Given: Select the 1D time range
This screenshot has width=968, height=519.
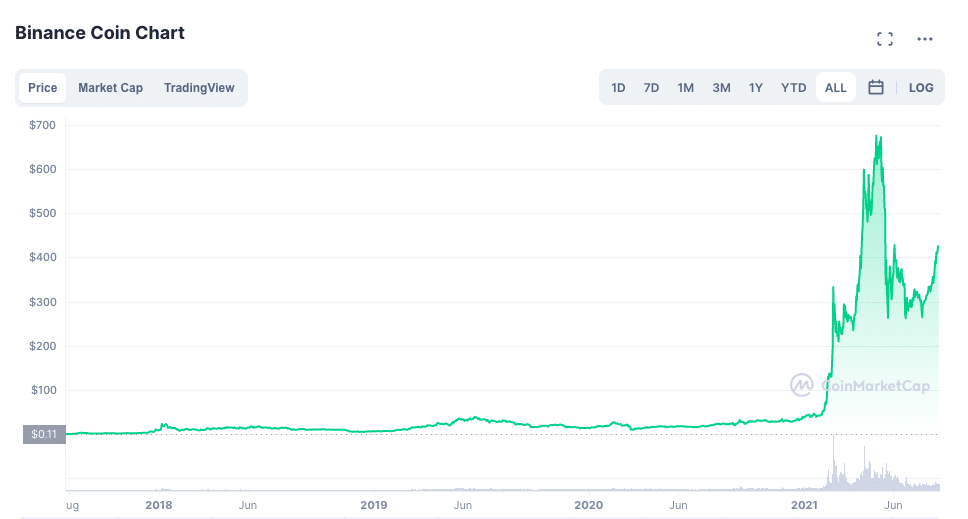Looking at the screenshot, I should click(x=618, y=88).
